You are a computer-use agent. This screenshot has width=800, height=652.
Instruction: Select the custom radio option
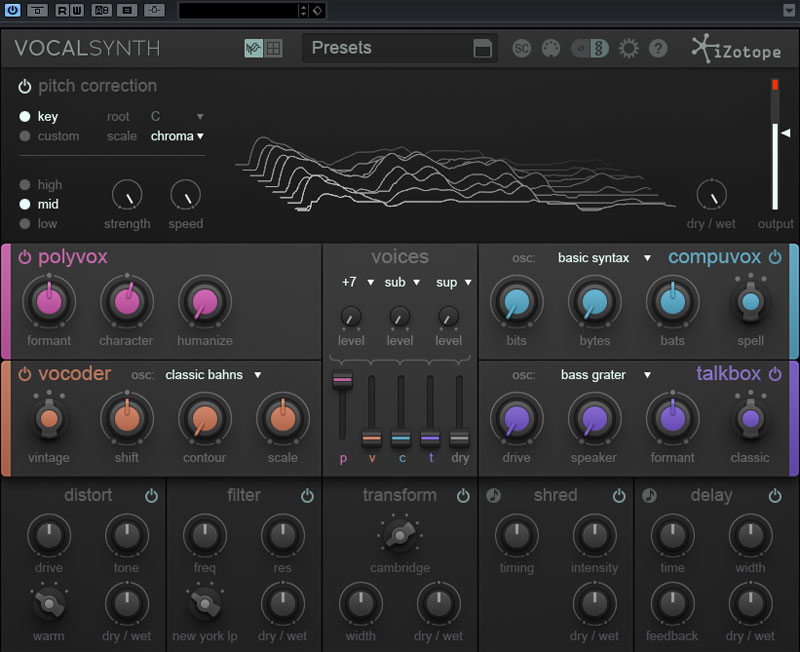tap(24, 136)
